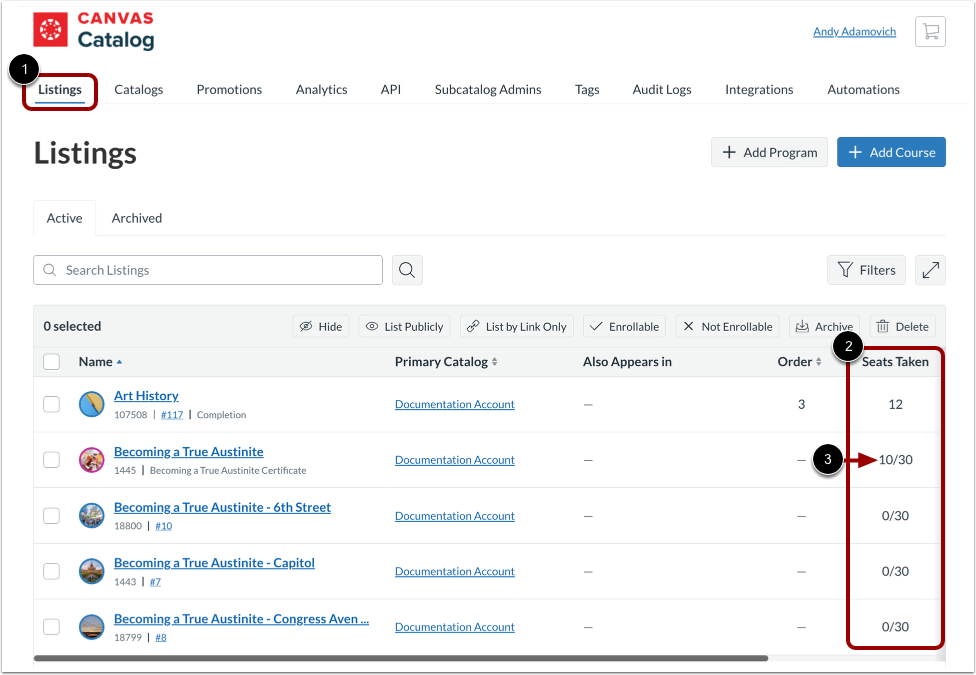Open the shopping cart icon
976x675 pixels.
coord(930,31)
